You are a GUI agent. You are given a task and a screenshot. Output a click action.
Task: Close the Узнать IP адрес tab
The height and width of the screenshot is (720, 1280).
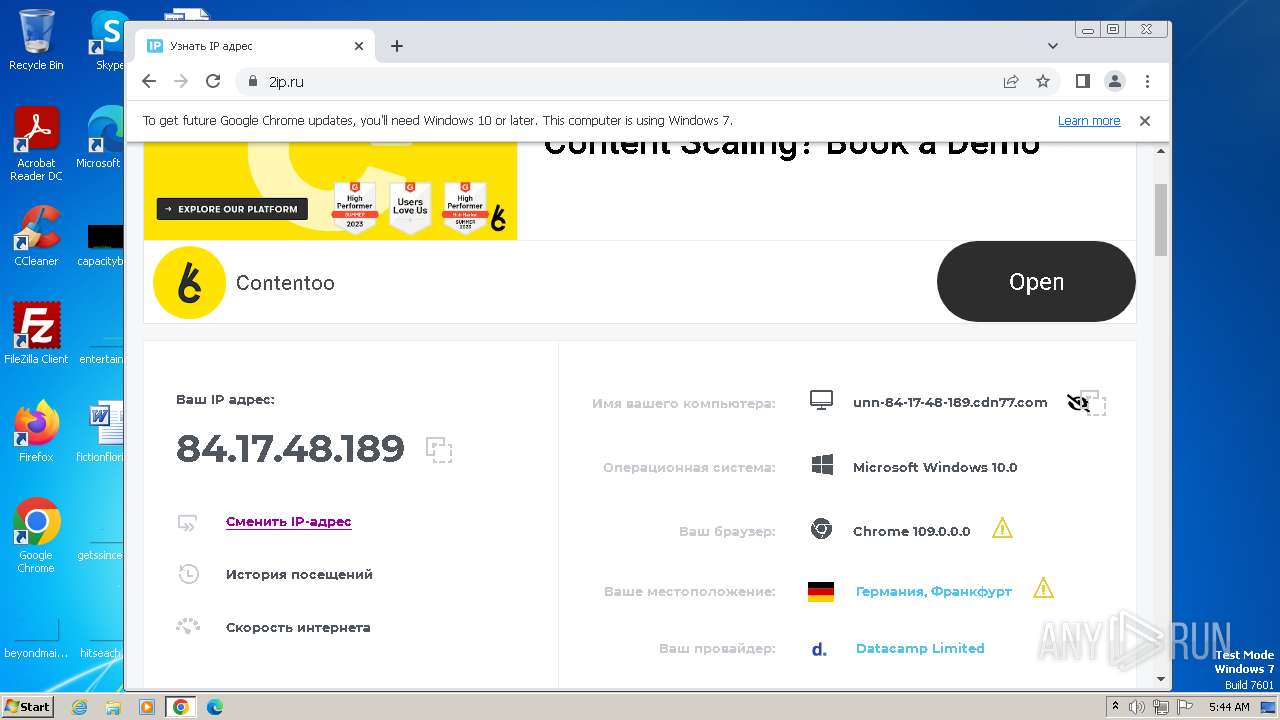[359, 46]
